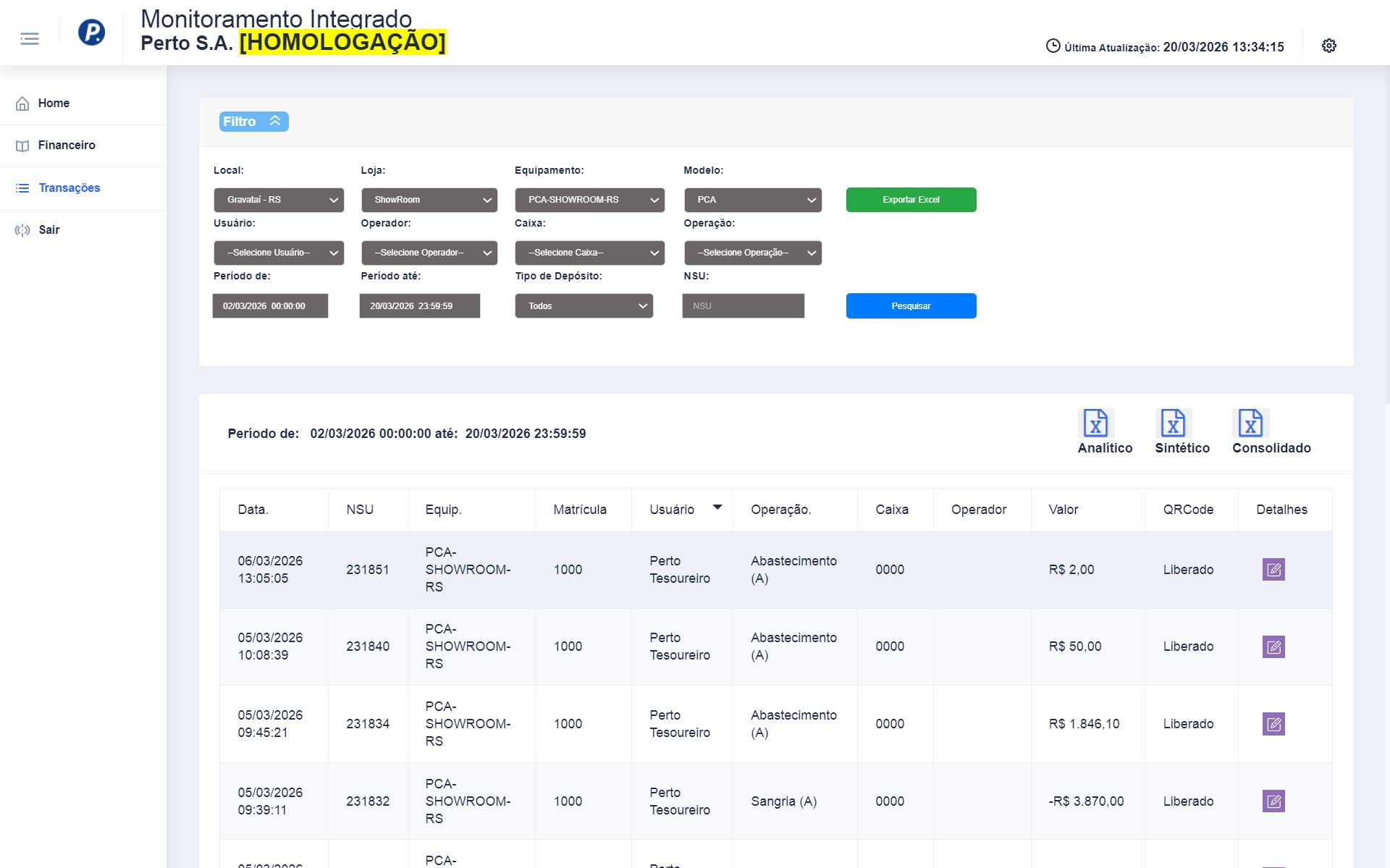Click the Exportar Excel button

(911, 200)
